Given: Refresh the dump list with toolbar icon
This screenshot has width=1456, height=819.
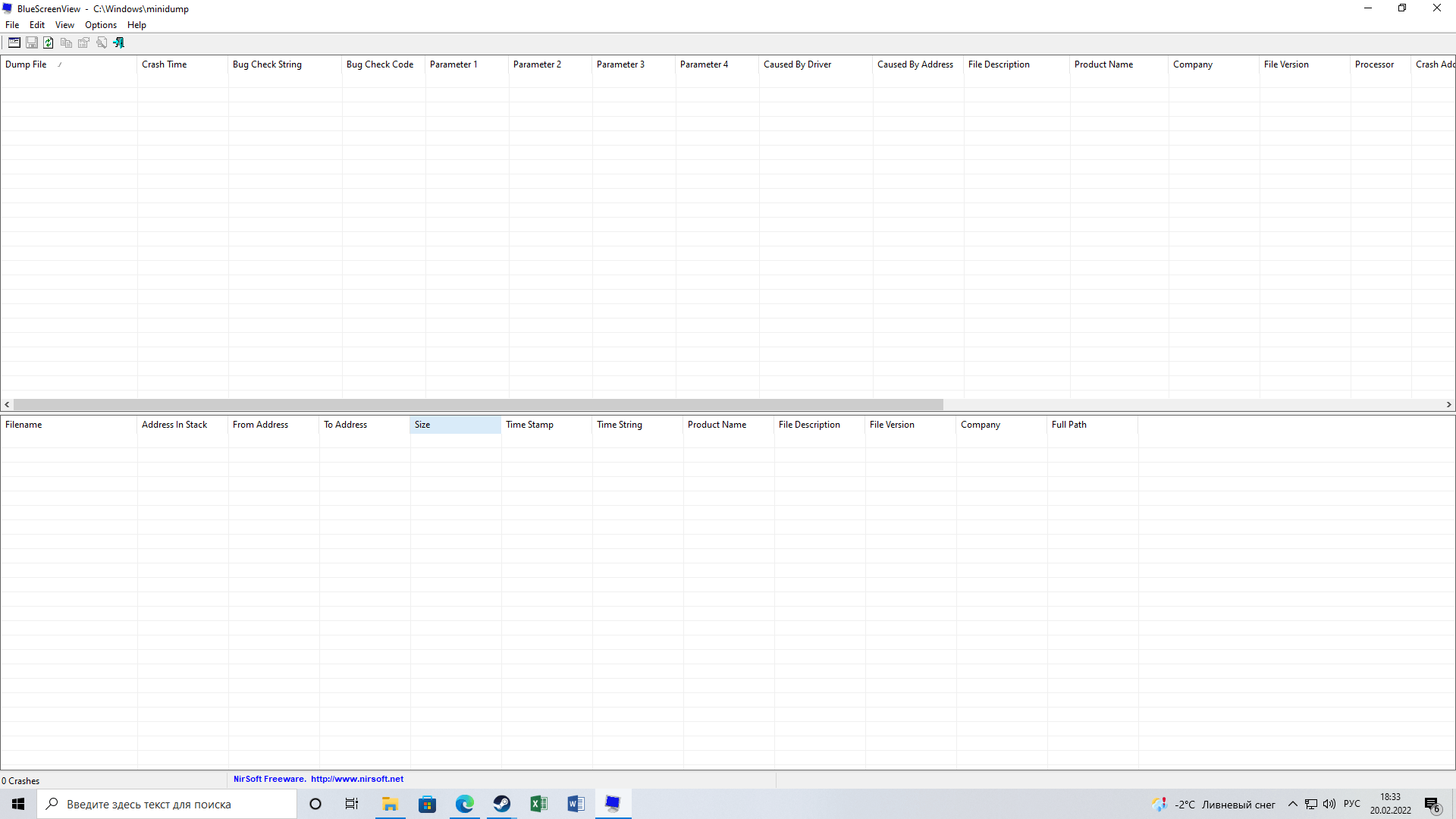Looking at the screenshot, I should pyautogui.click(x=49, y=42).
